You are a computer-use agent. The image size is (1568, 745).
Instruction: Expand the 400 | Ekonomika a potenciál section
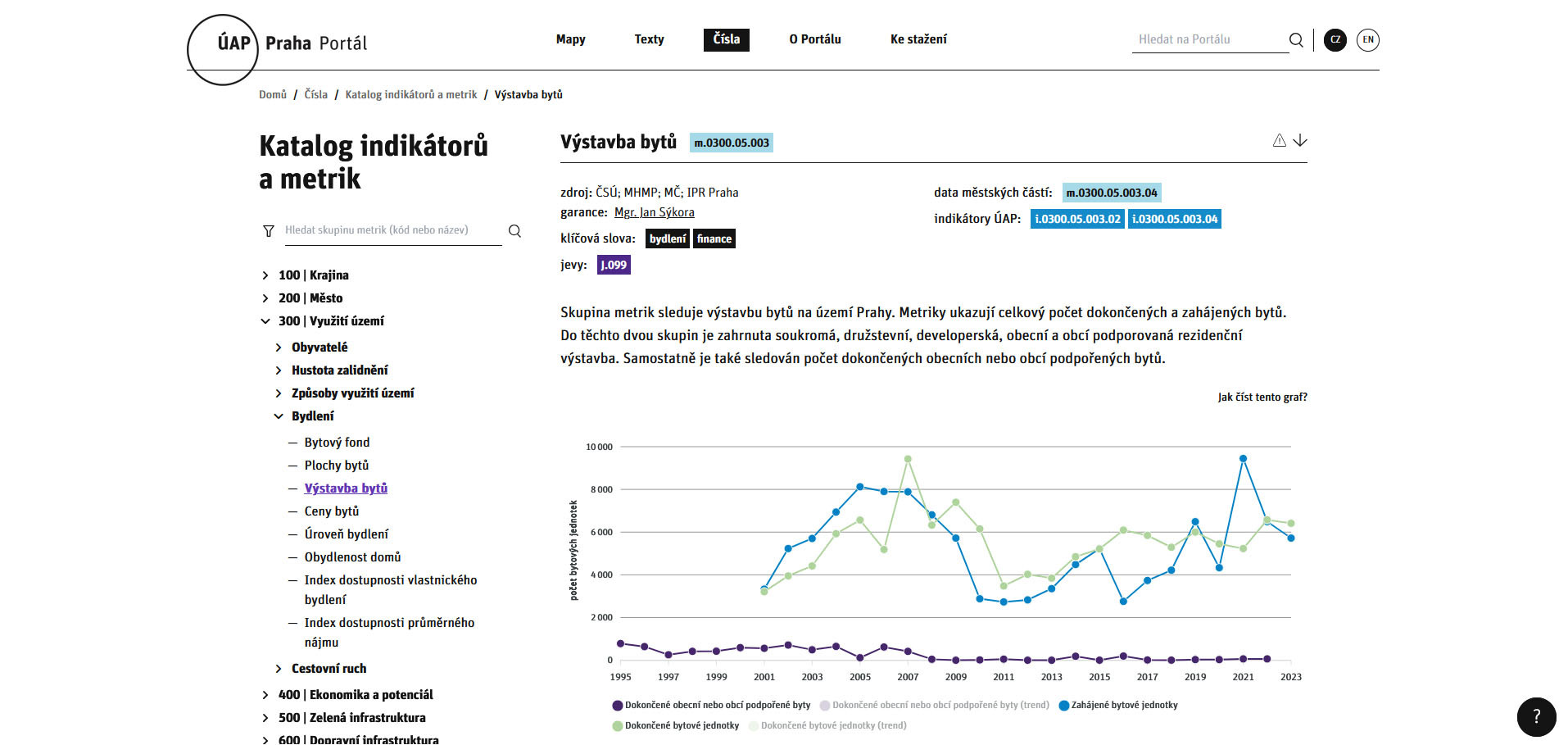point(265,695)
